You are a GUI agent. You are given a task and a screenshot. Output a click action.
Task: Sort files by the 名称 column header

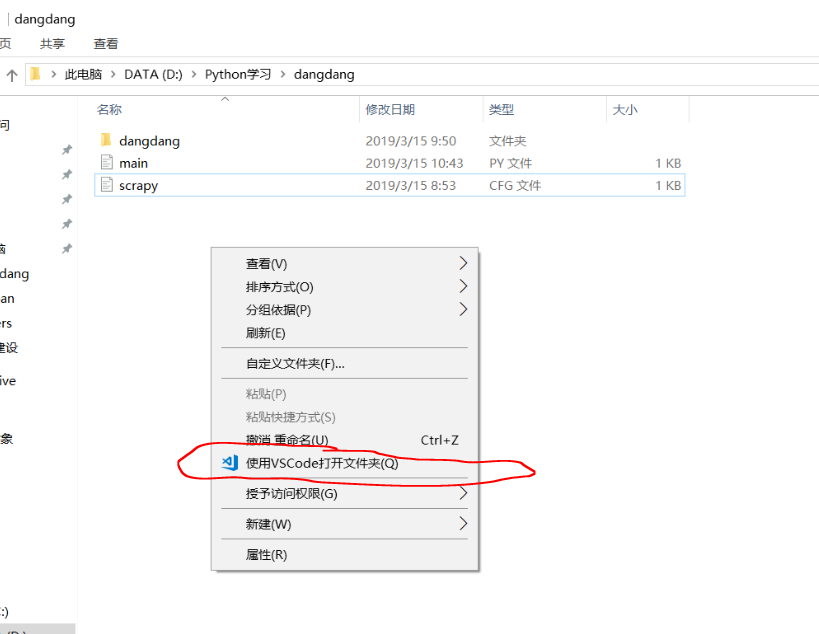(x=108, y=107)
